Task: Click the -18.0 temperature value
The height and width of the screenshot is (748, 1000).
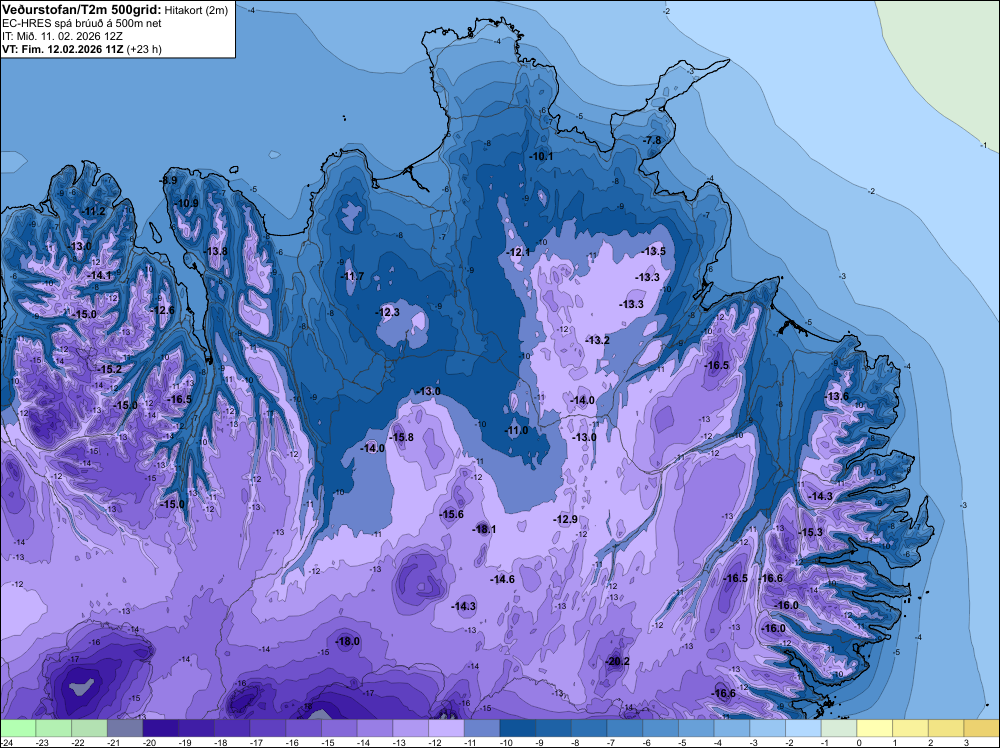Action: point(348,642)
